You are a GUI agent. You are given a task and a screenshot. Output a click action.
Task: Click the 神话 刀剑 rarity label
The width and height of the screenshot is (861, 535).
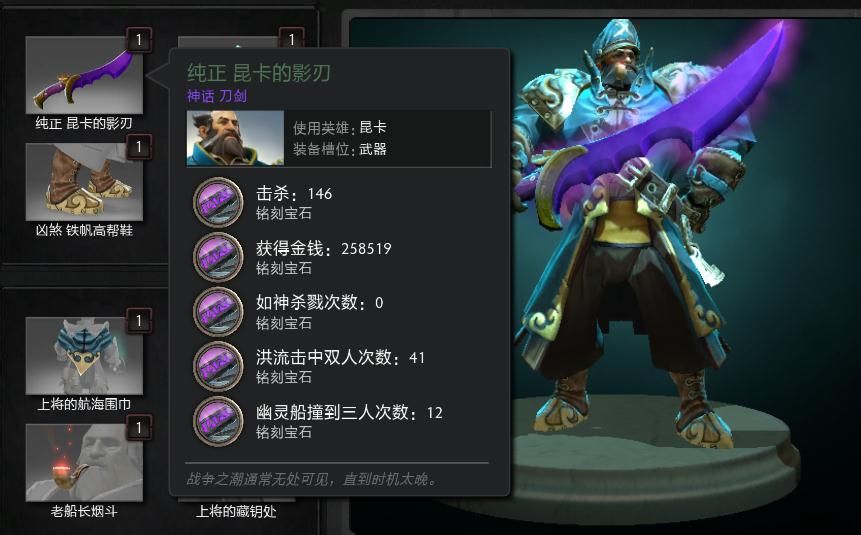[x=217, y=96]
